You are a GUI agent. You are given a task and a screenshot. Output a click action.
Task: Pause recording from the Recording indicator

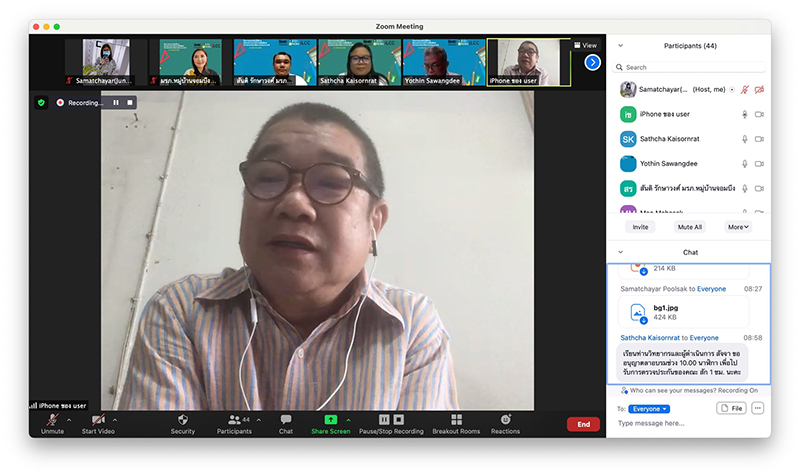click(116, 103)
